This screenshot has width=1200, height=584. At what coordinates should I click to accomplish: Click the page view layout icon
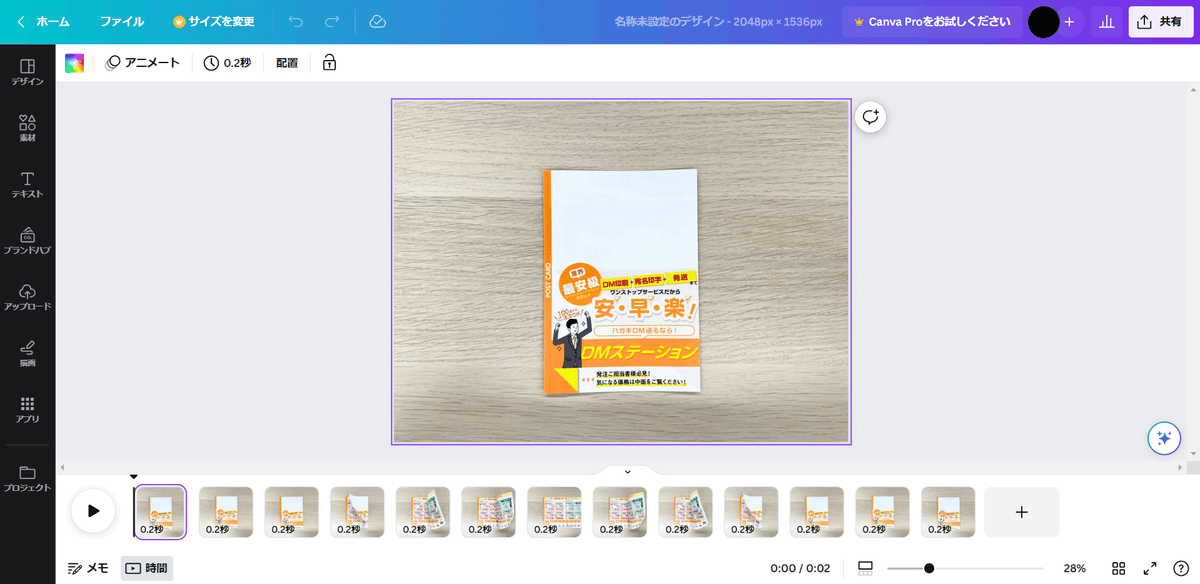866,568
